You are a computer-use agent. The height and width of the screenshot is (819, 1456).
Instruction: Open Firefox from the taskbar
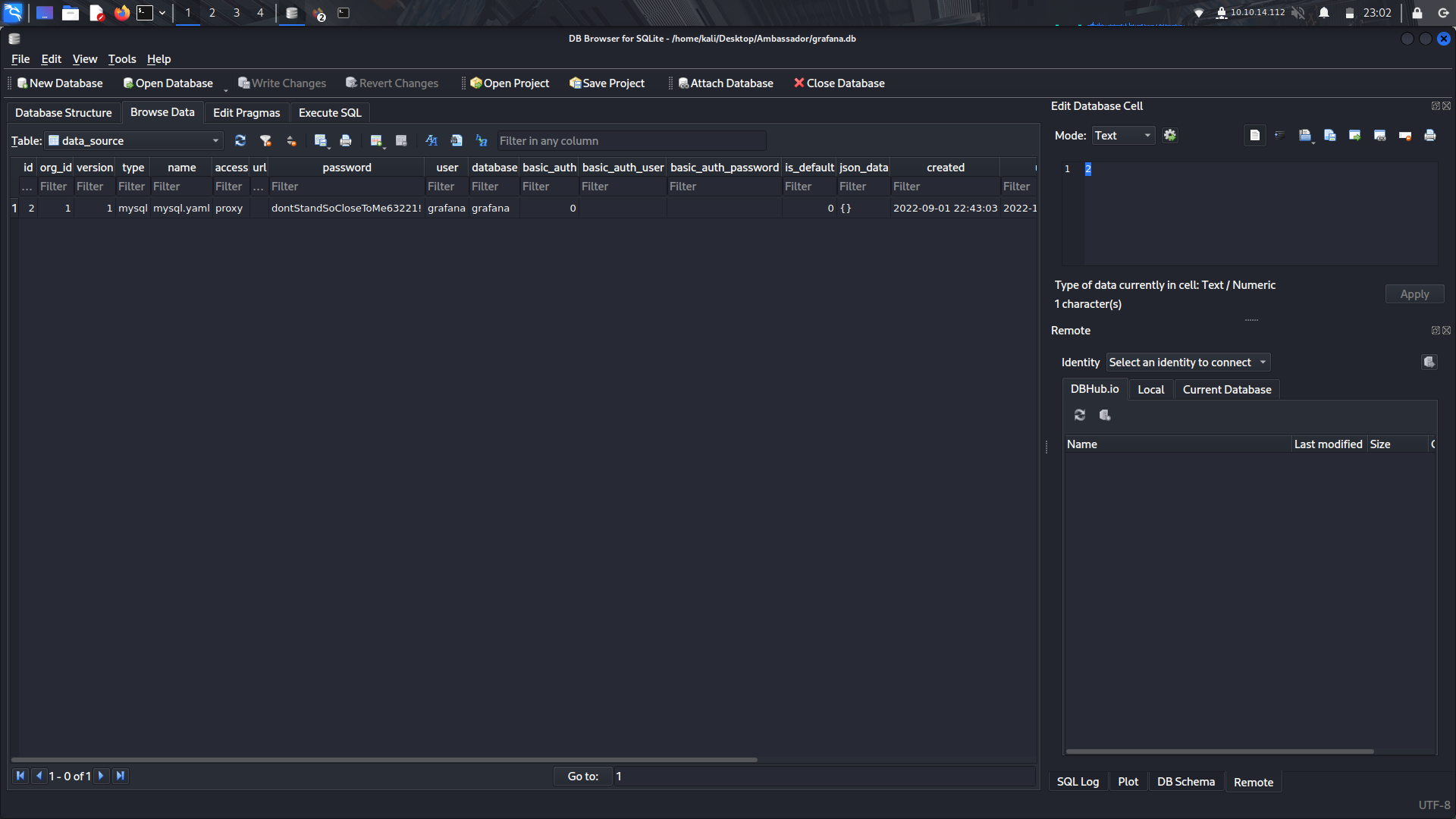(x=121, y=13)
